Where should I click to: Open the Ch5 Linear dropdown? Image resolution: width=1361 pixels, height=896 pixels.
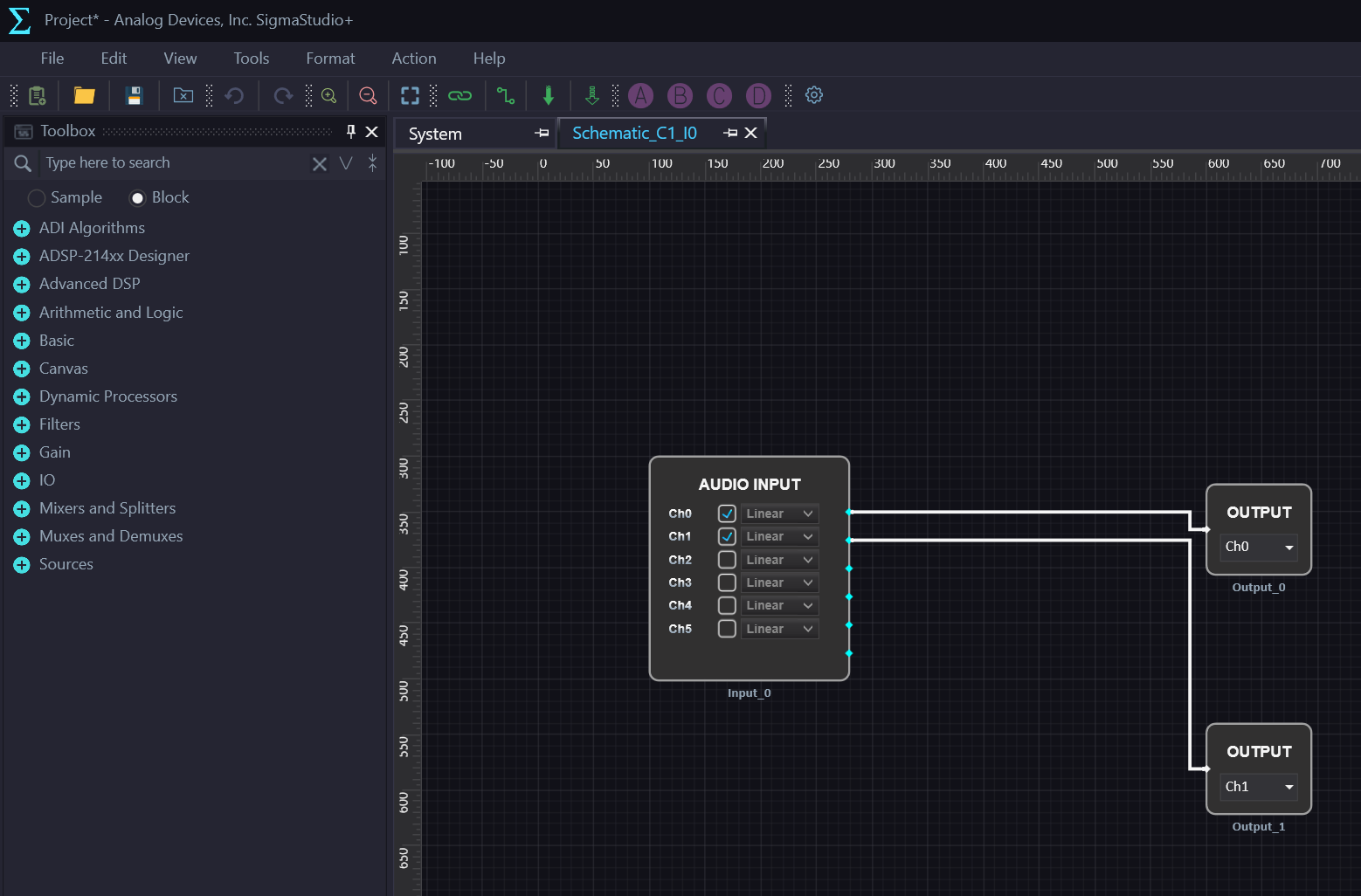click(779, 629)
